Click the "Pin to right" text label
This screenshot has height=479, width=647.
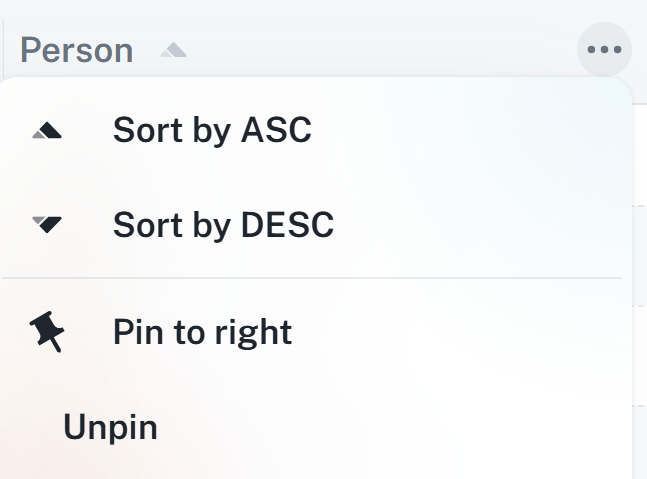pyautogui.click(x=202, y=331)
